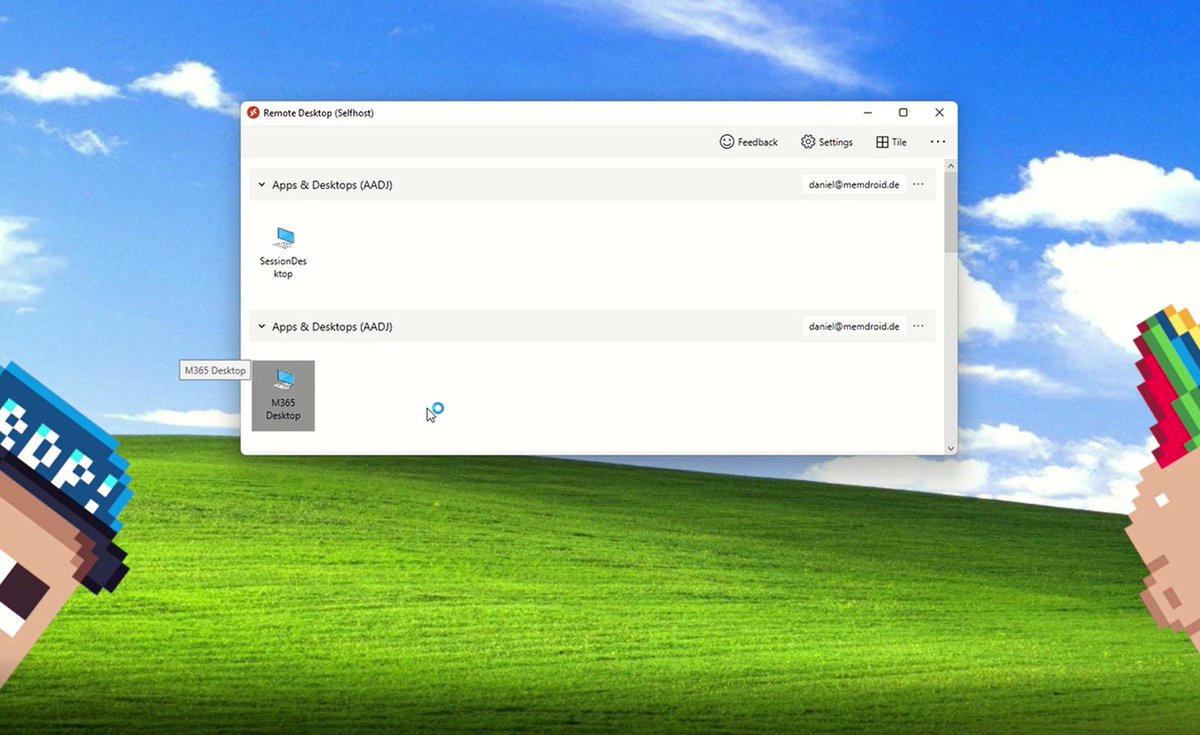Select the M365 Desktop icon
Screen dimensions: 1200x735
(x=283, y=396)
